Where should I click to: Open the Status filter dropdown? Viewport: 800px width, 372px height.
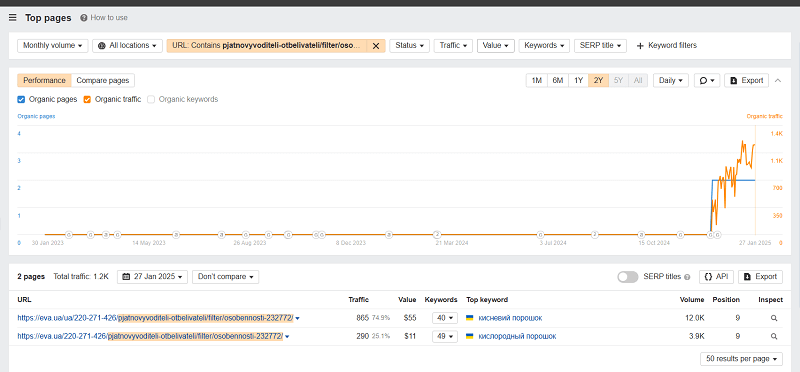[x=409, y=45]
